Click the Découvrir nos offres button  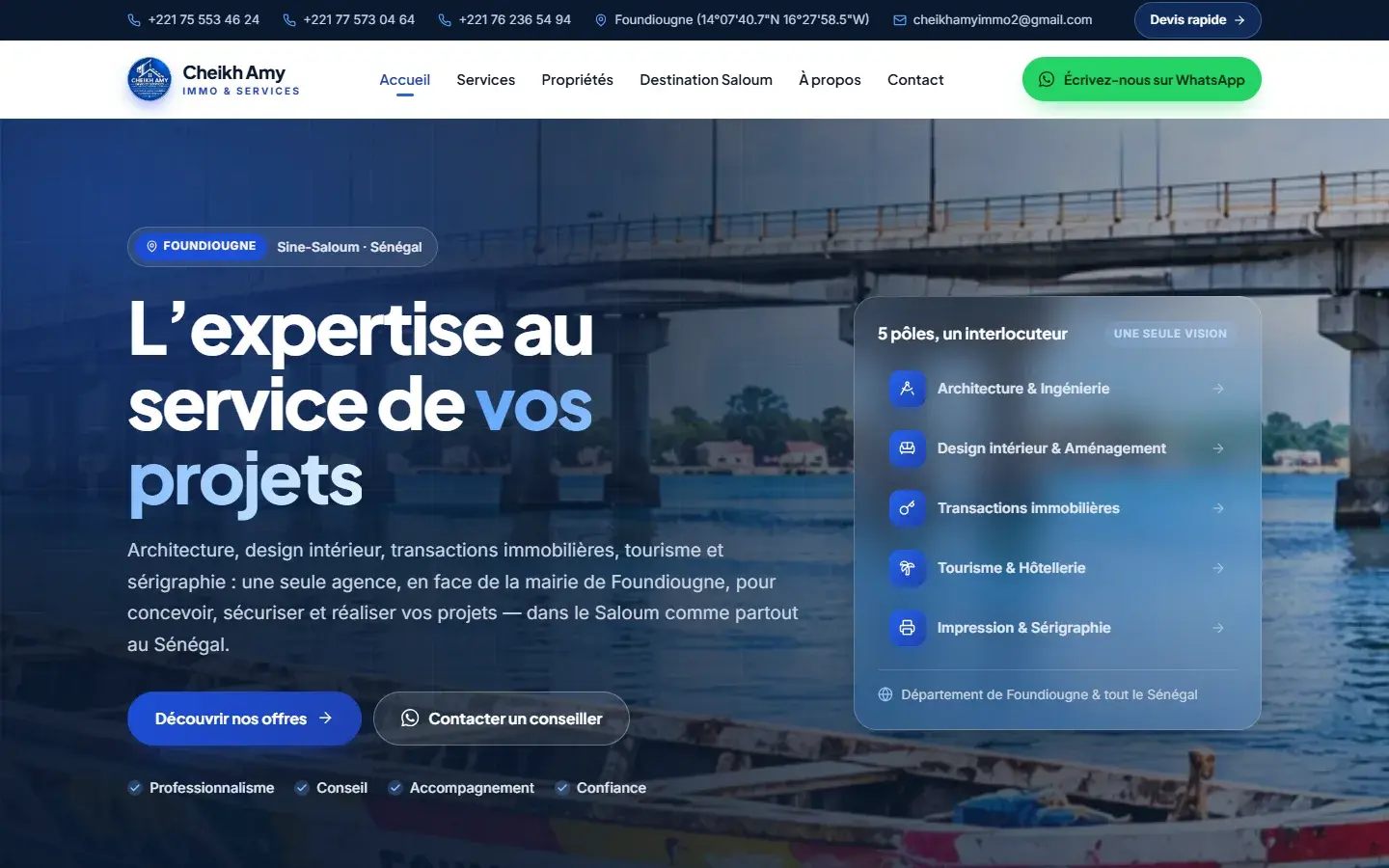[x=244, y=719]
